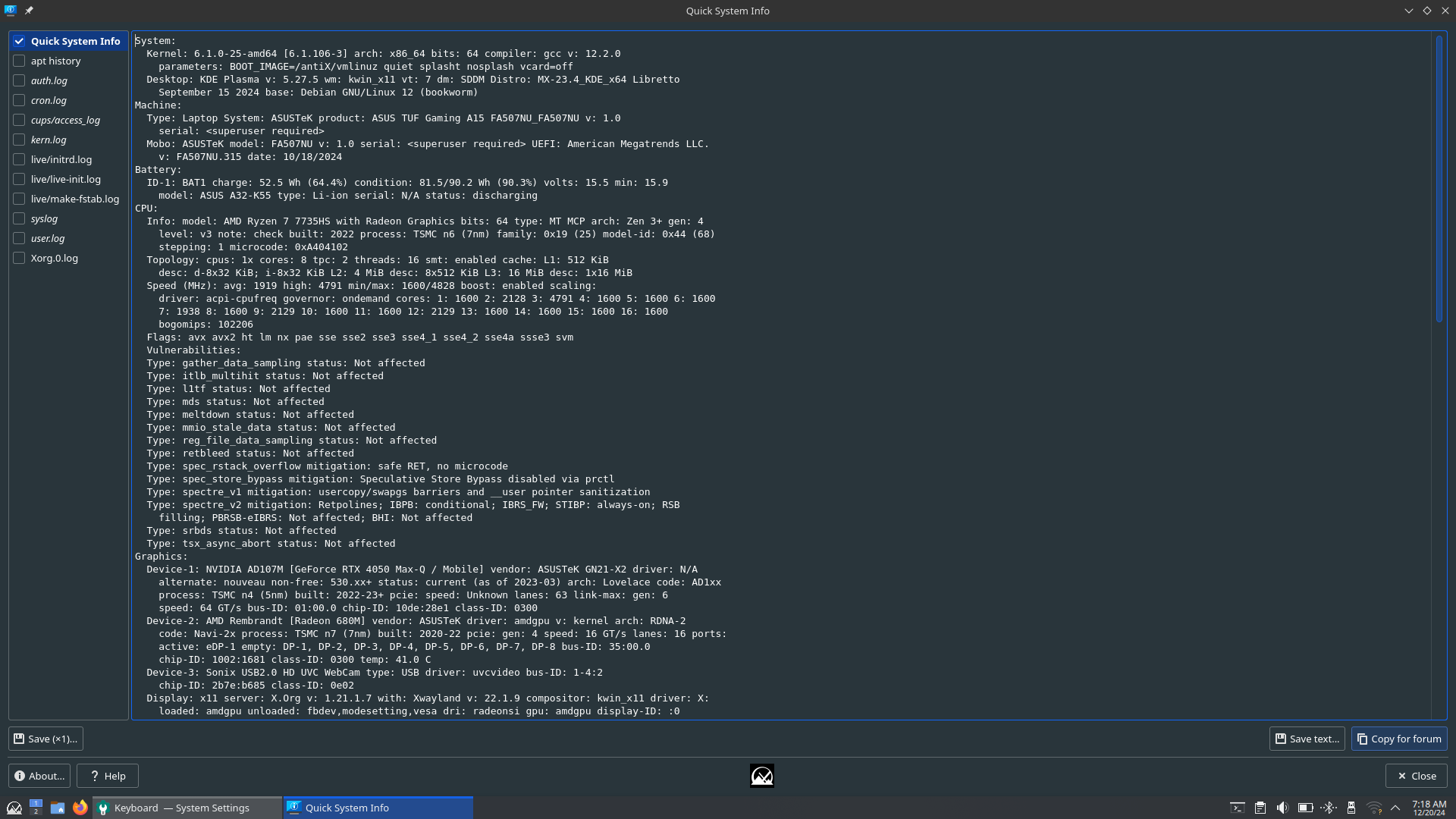Open the virtual desktop pager
1456x819 pixels.
coord(36,808)
